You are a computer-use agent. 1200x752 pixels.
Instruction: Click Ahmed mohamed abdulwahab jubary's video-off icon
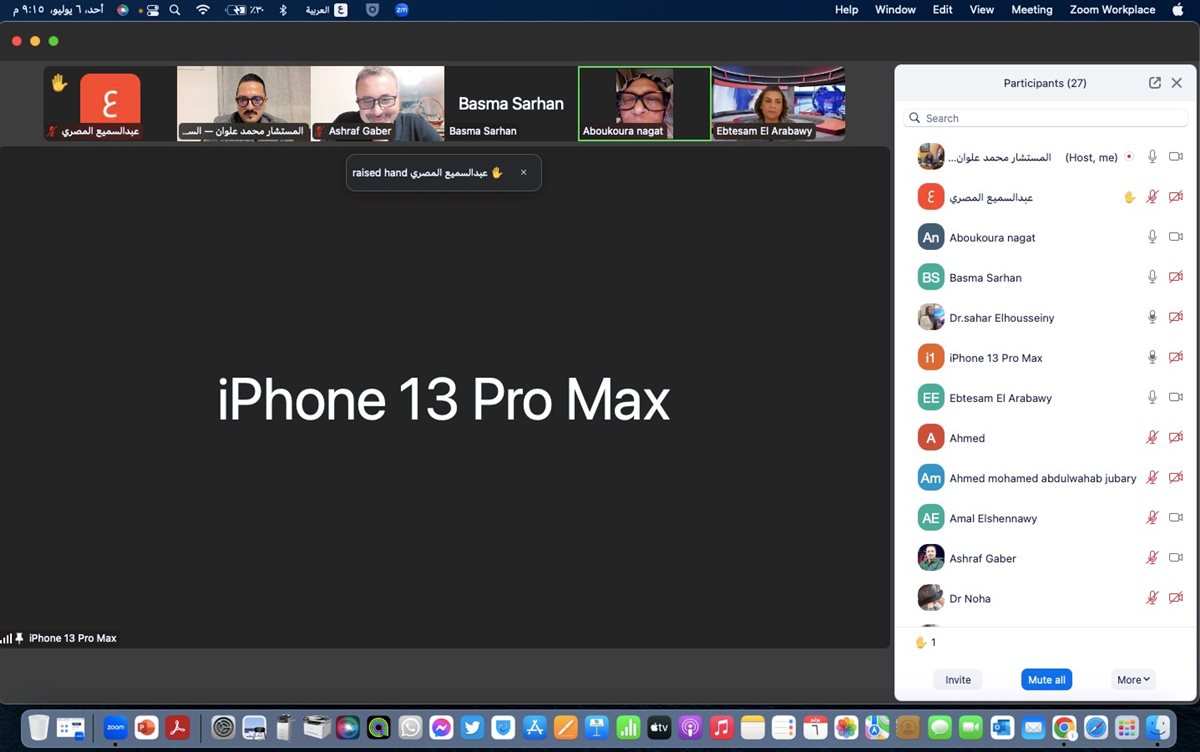(1176, 477)
